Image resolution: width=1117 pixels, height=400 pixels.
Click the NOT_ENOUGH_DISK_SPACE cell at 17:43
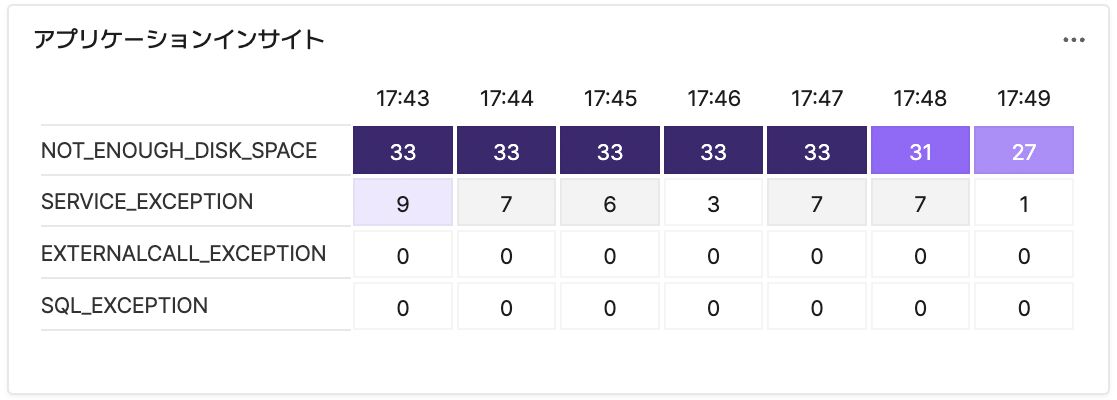coord(403,151)
